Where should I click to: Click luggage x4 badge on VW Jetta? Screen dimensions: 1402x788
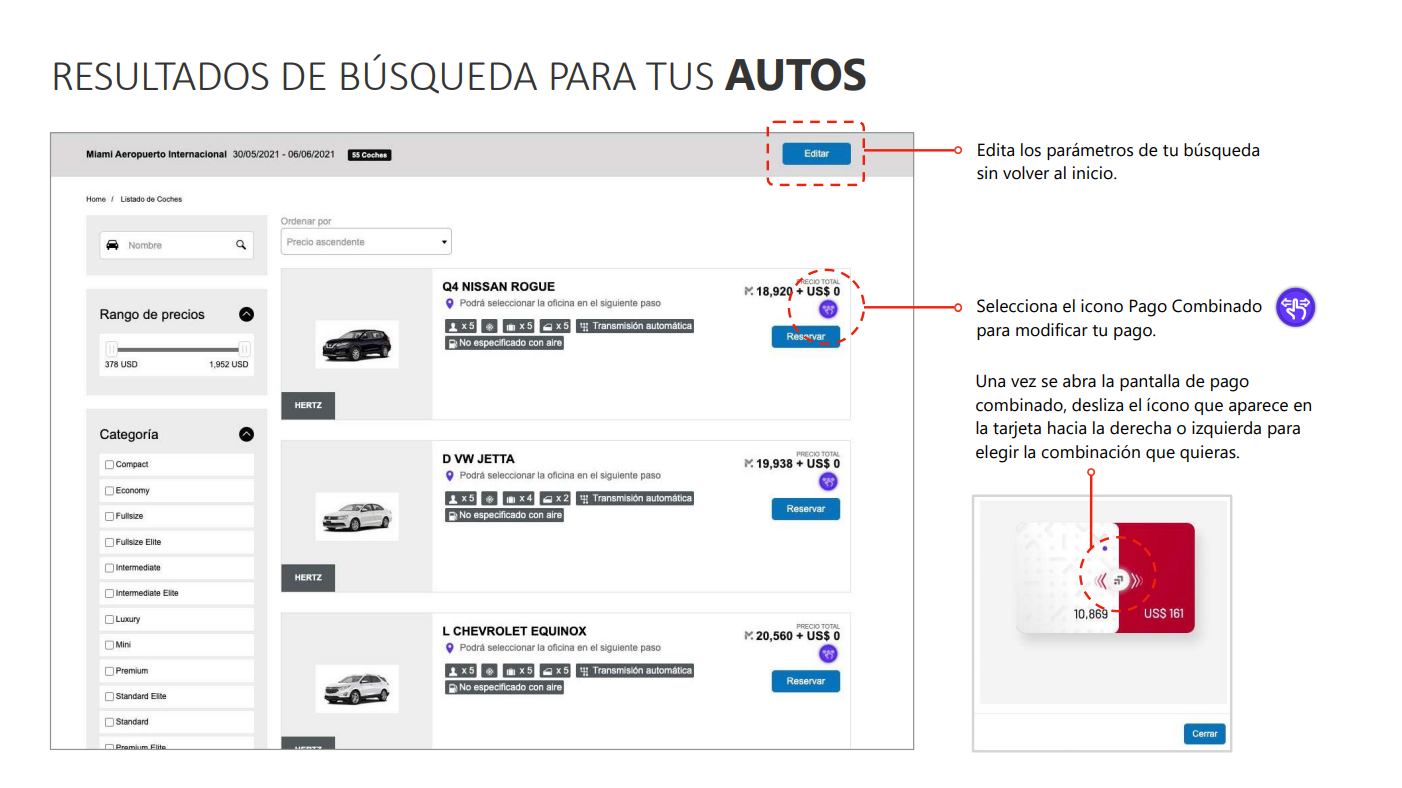pyautogui.click(x=519, y=498)
